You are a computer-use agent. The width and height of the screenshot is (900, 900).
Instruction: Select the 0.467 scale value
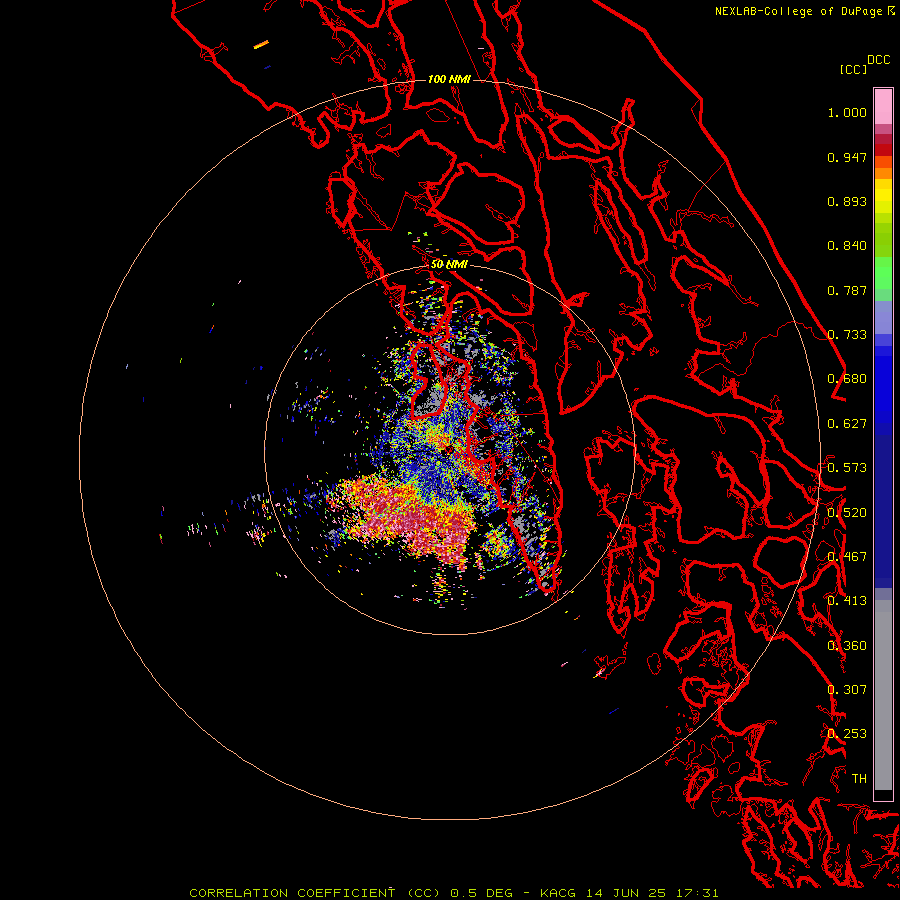click(x=847, y=557)
